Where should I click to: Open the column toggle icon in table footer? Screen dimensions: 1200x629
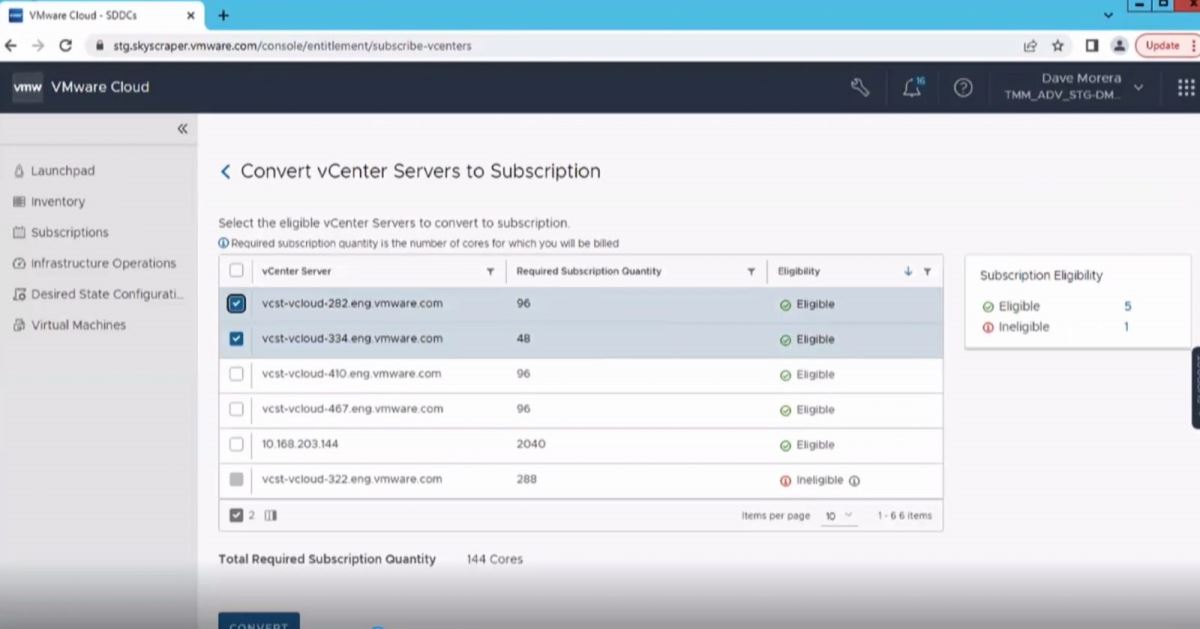(x=270, y=515)
